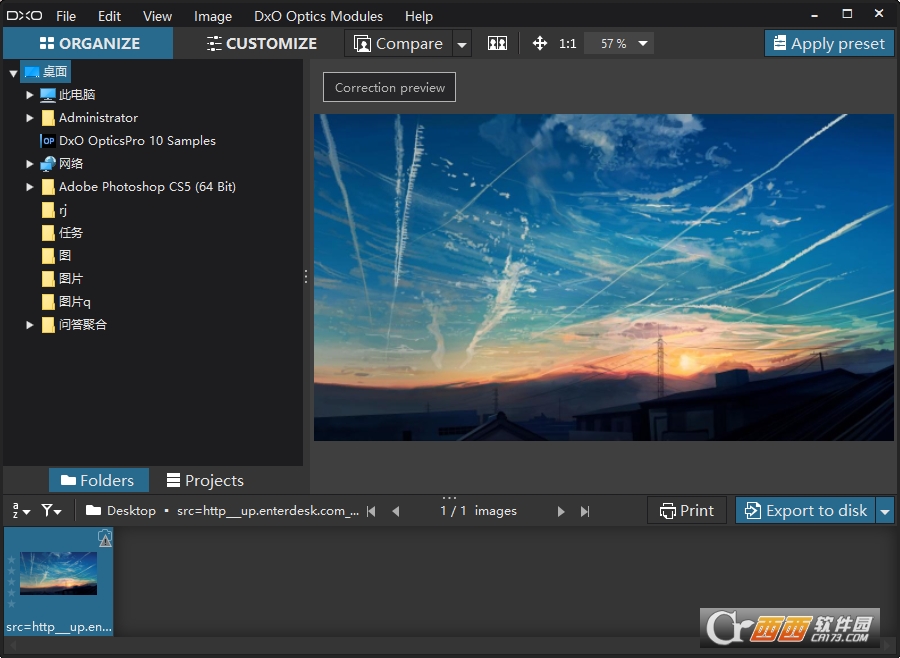Open the Compare options dropdown arrow

coord(462,44)
